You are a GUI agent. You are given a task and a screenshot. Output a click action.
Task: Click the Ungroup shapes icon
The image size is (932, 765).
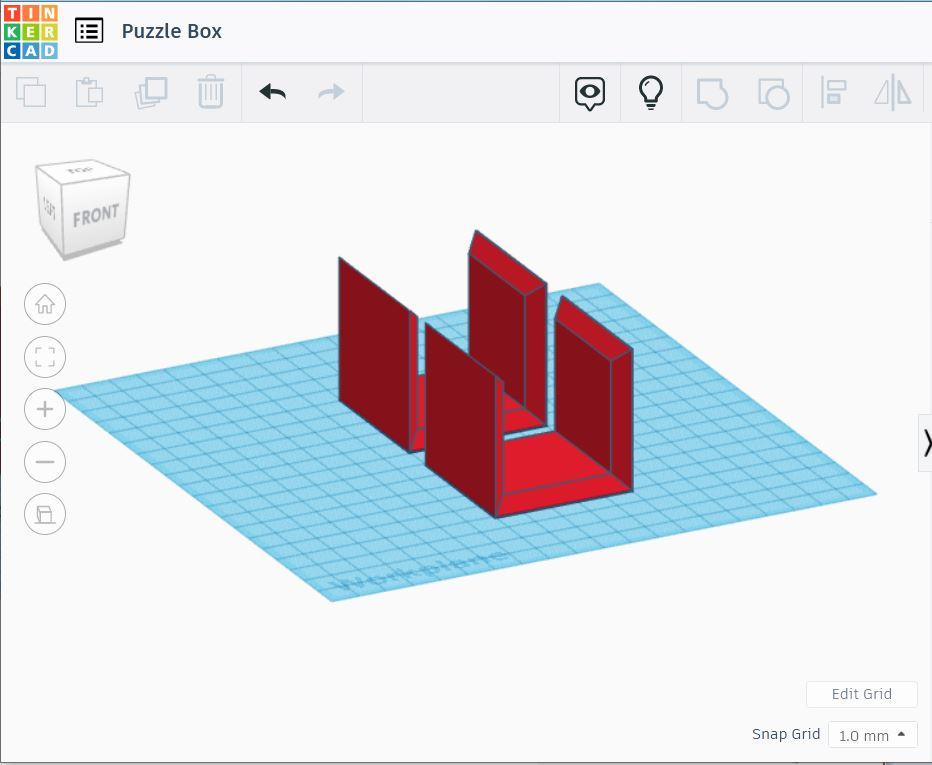click(773, 93)
